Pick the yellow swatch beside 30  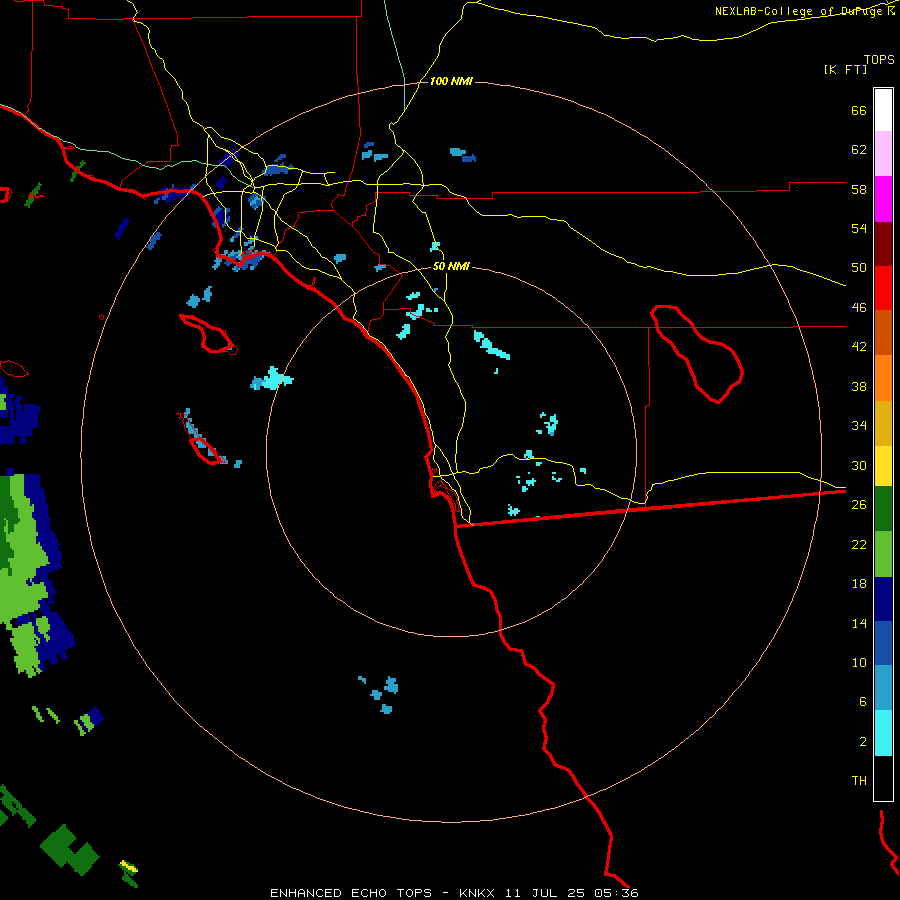pos(883,466)
